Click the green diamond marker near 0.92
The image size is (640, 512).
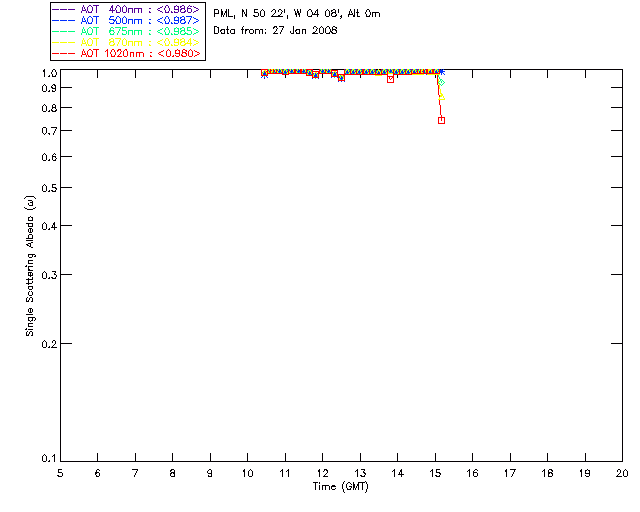[441, 82]
